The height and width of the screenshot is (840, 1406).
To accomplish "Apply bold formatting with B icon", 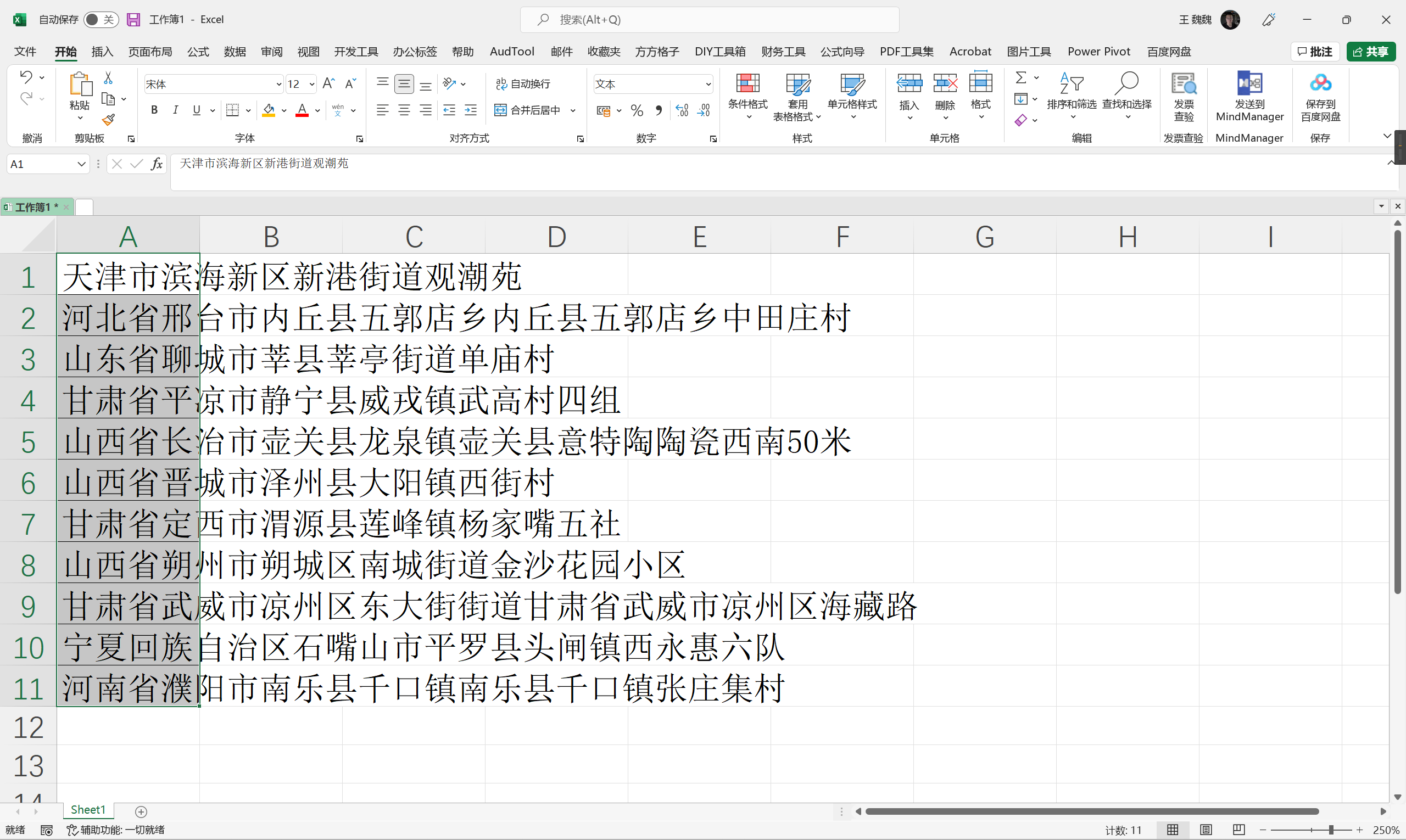I will pyautogui.click(x=154, y=110).
